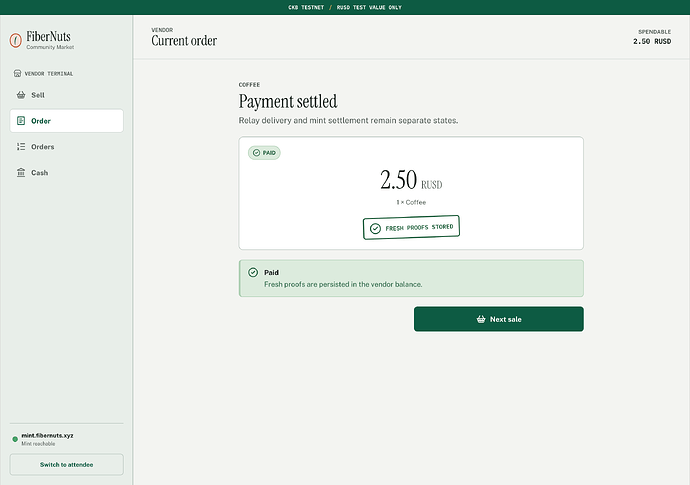This screenshot has height=485, width=690.
Task: Click the '1 × Coffee' line item
Action: click(411, 202)
